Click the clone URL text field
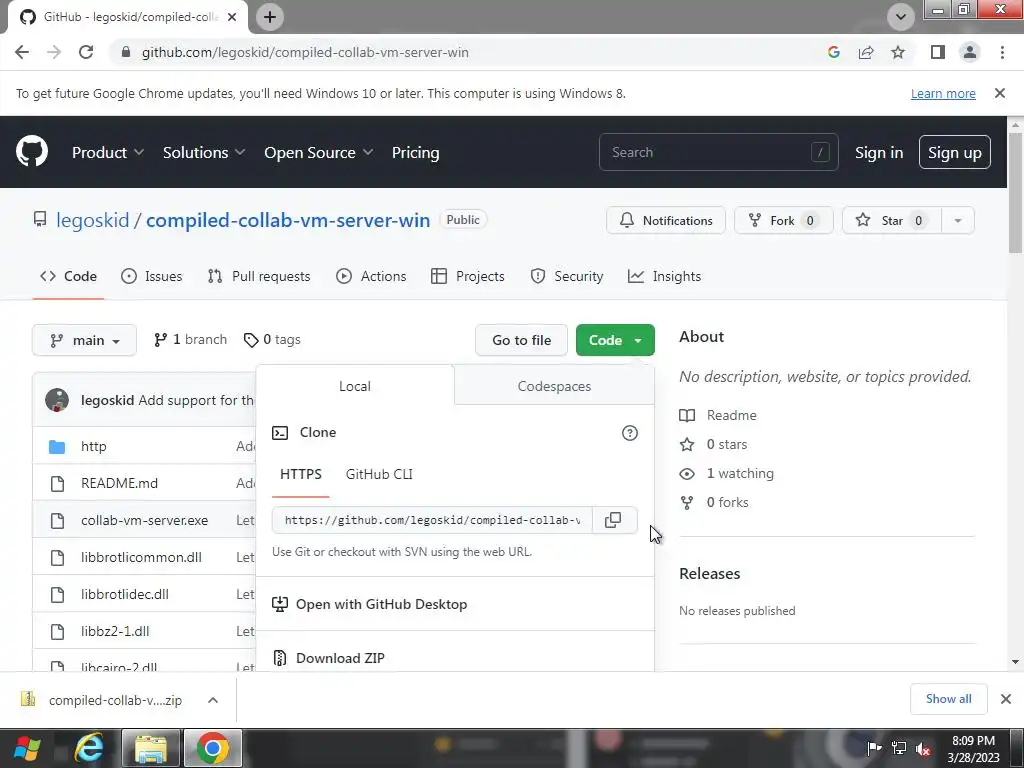 (432, 520)
